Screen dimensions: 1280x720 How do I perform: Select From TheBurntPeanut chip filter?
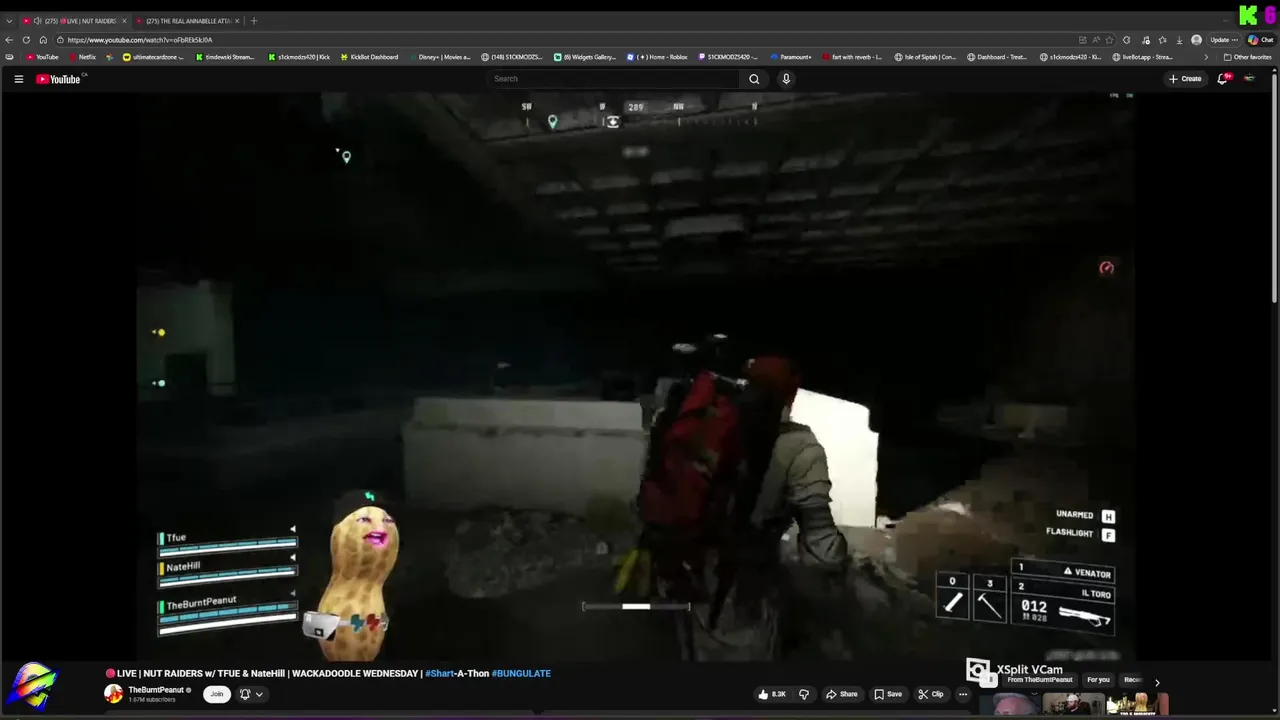point(1040,680)
